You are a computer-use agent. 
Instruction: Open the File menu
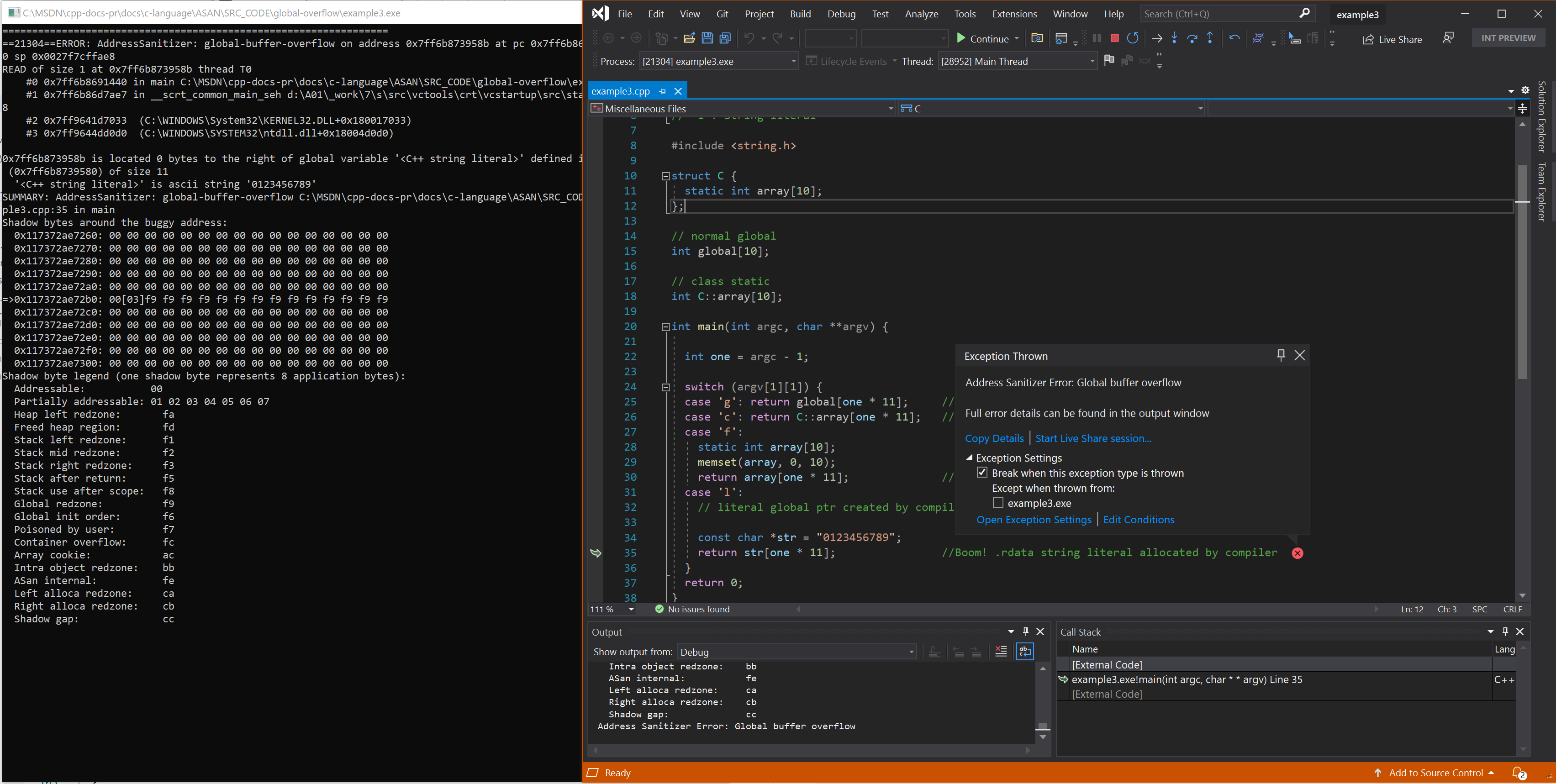[625, 13]
